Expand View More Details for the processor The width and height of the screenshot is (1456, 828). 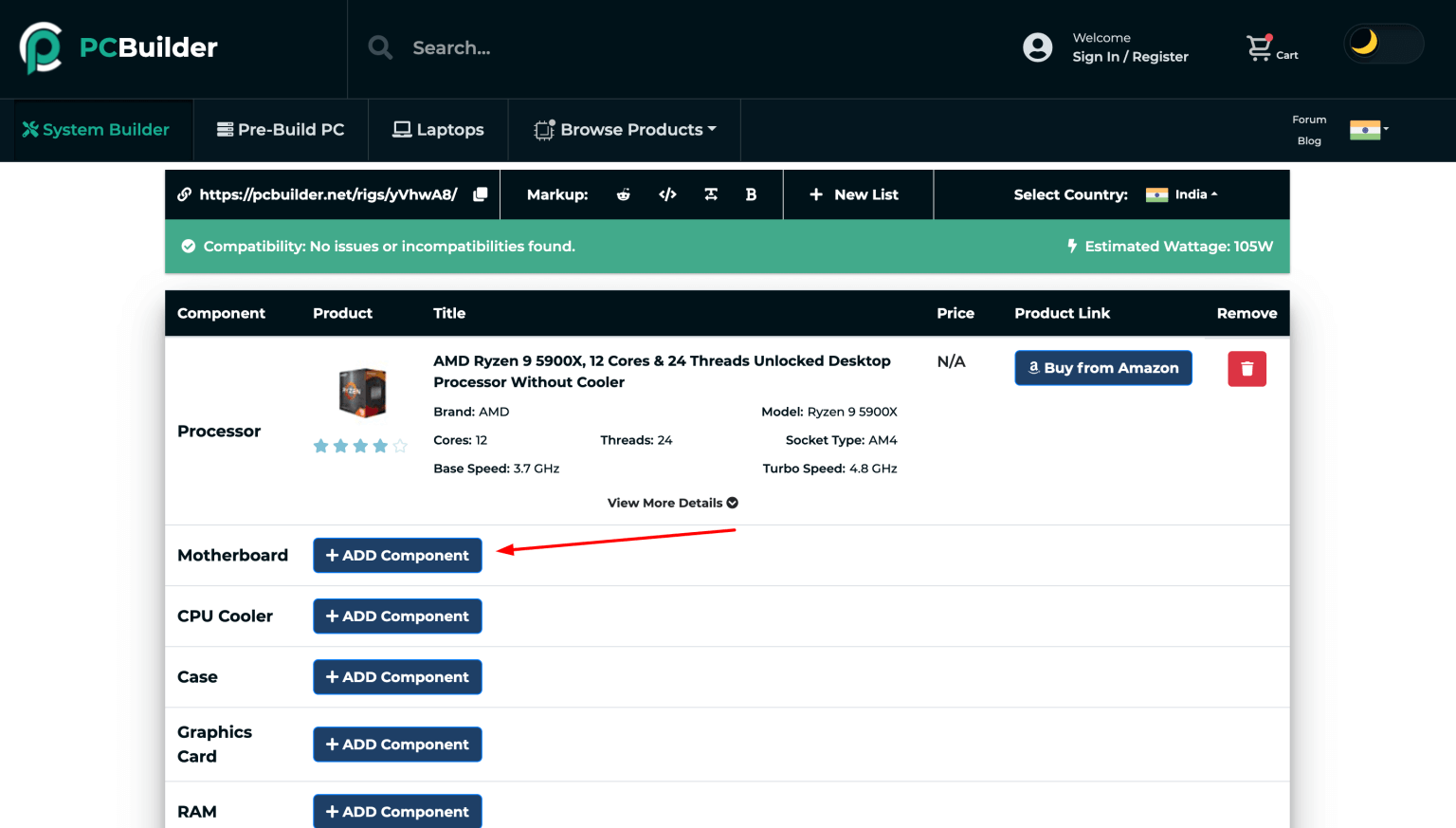coord(672,503)
